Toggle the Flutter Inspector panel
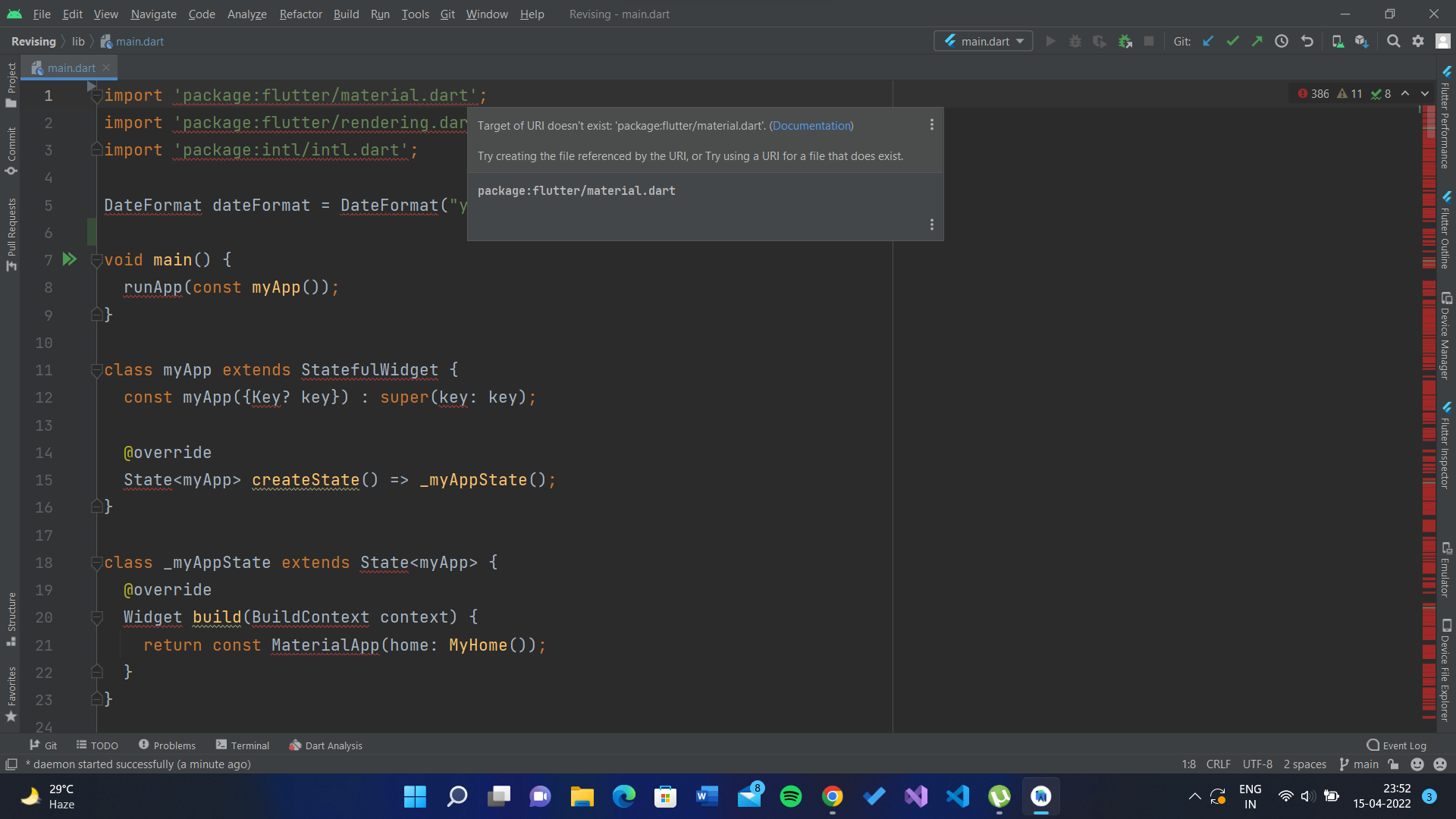This screenshot has width=1456, height=819. 1445,446
